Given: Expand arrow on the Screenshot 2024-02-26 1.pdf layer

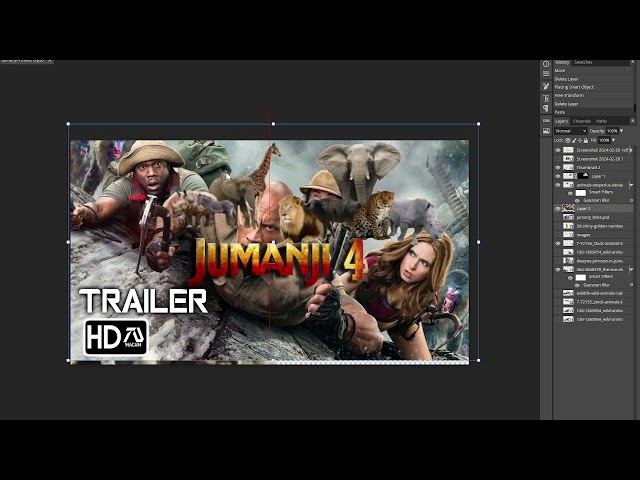Looking at the screenshot, I should pyautogui.click(x=631, y=150).
